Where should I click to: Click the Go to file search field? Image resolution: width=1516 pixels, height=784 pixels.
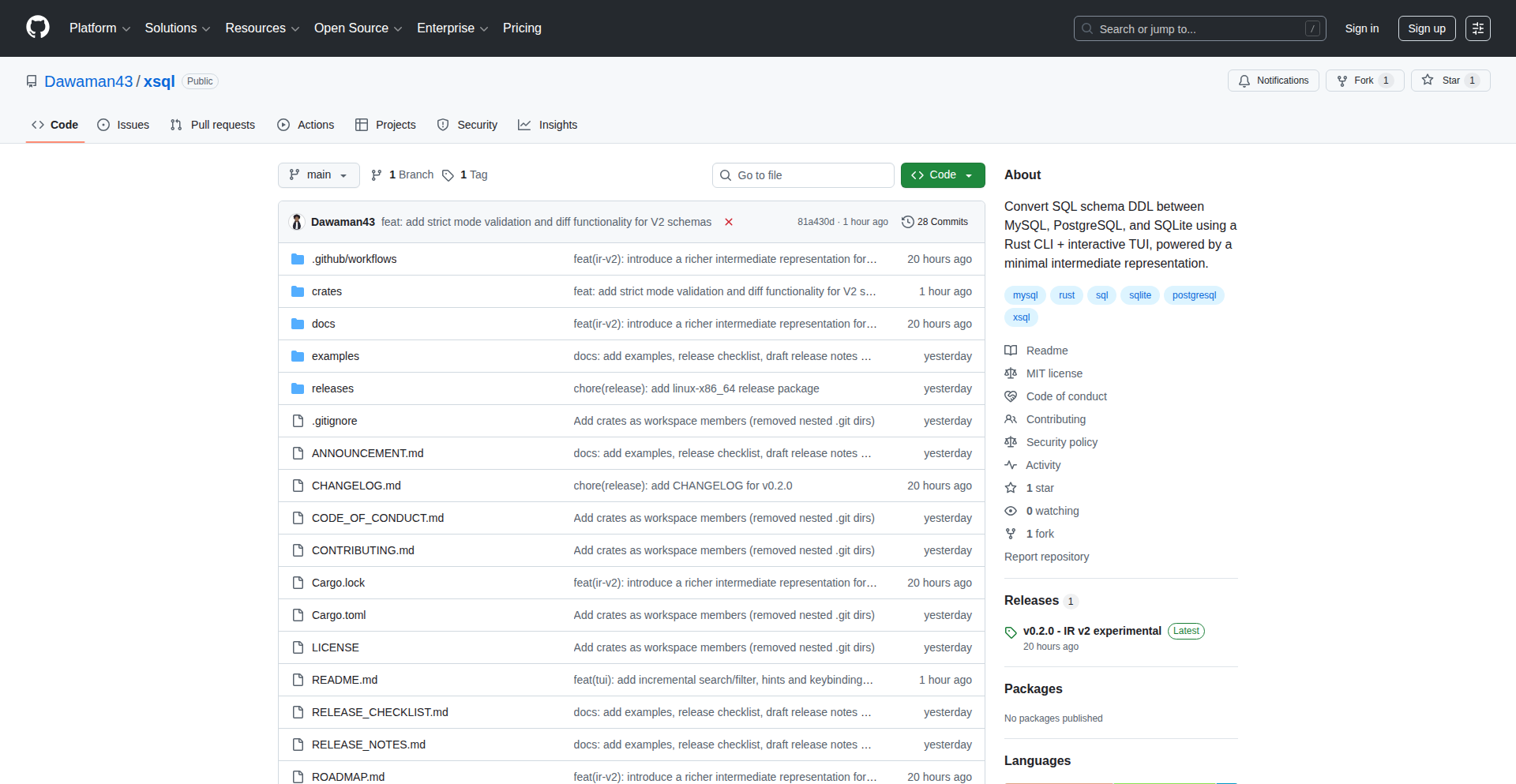[802, 174]
